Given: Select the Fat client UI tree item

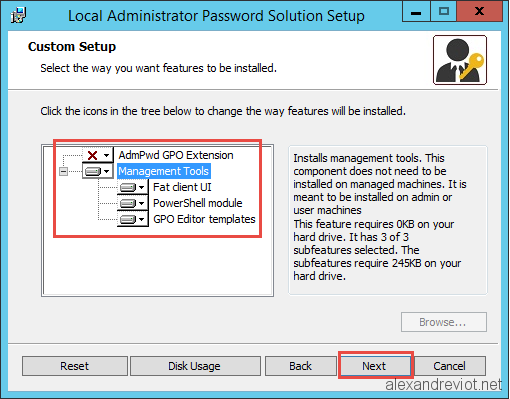Looking at the screenshot, I should [x=182, y=187].
